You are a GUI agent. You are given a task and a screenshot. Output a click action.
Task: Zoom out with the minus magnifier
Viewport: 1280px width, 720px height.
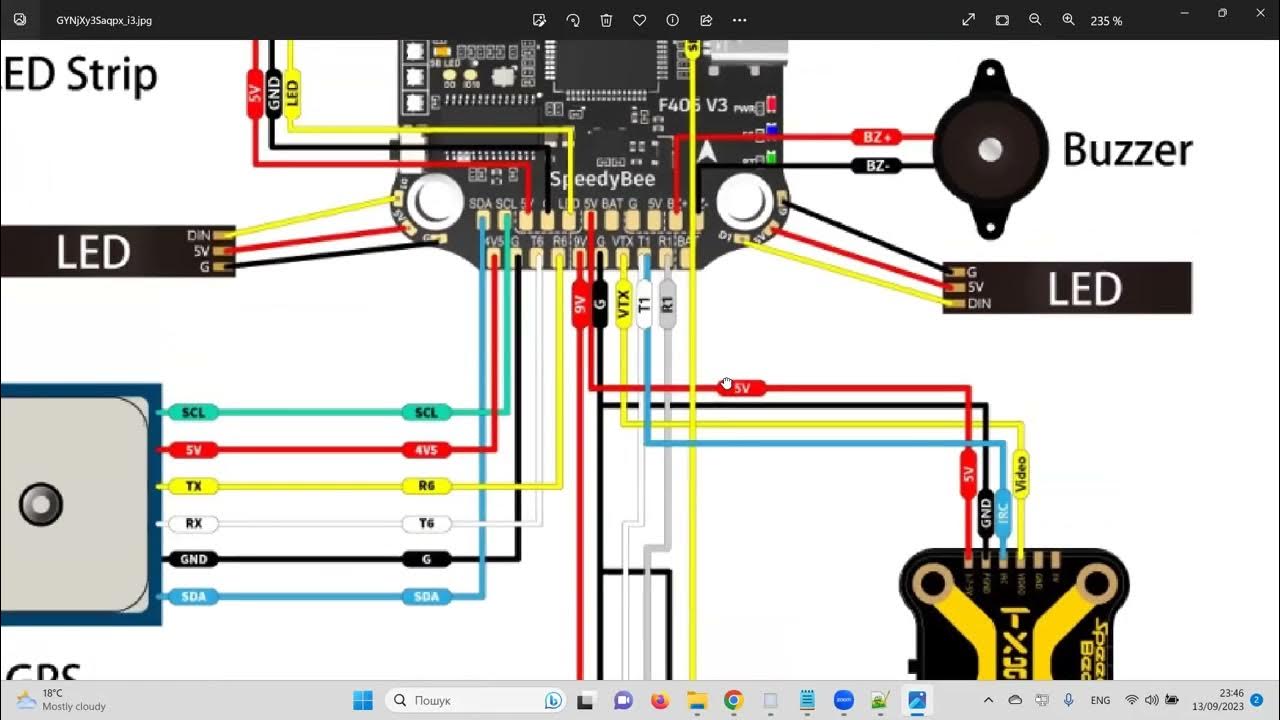[1035, 20]
